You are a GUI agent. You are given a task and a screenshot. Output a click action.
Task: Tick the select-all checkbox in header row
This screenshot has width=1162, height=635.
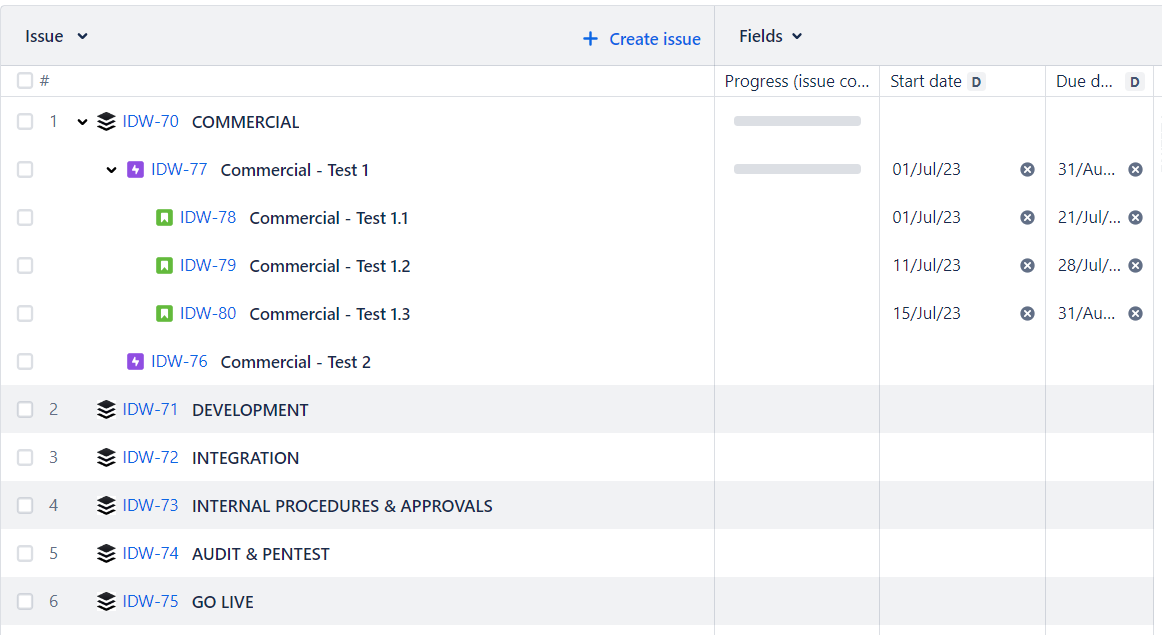(x=25, y=81)
